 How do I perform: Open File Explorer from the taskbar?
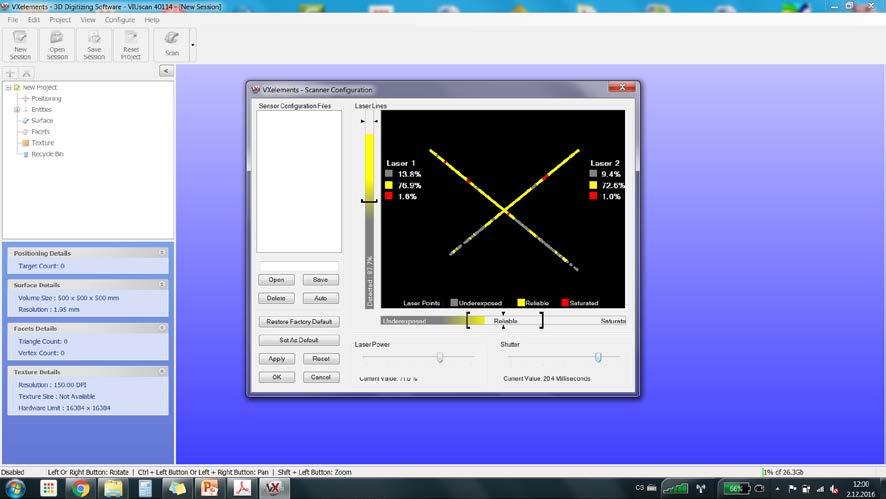[x=113, y=488]
